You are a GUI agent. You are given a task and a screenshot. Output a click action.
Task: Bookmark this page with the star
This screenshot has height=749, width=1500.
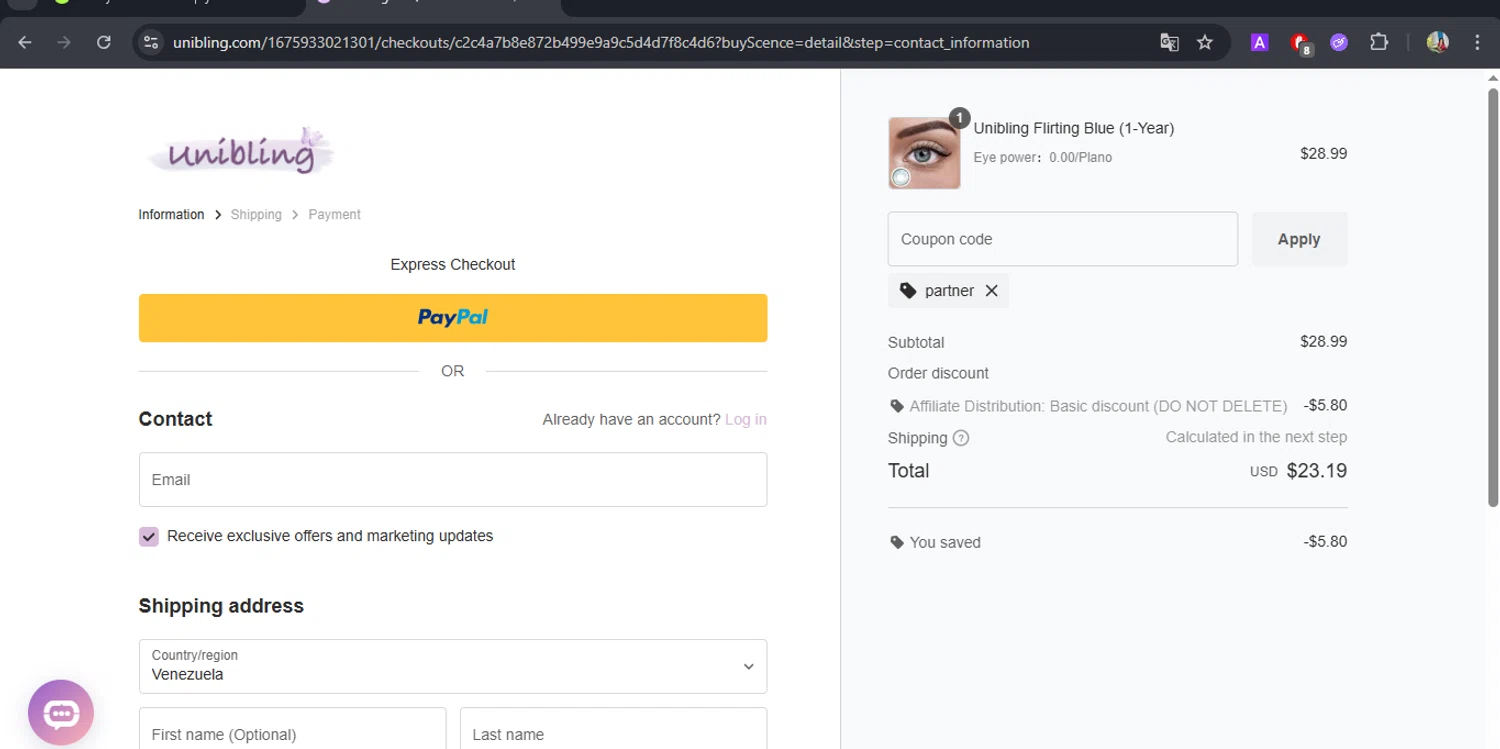[1205, 42]
